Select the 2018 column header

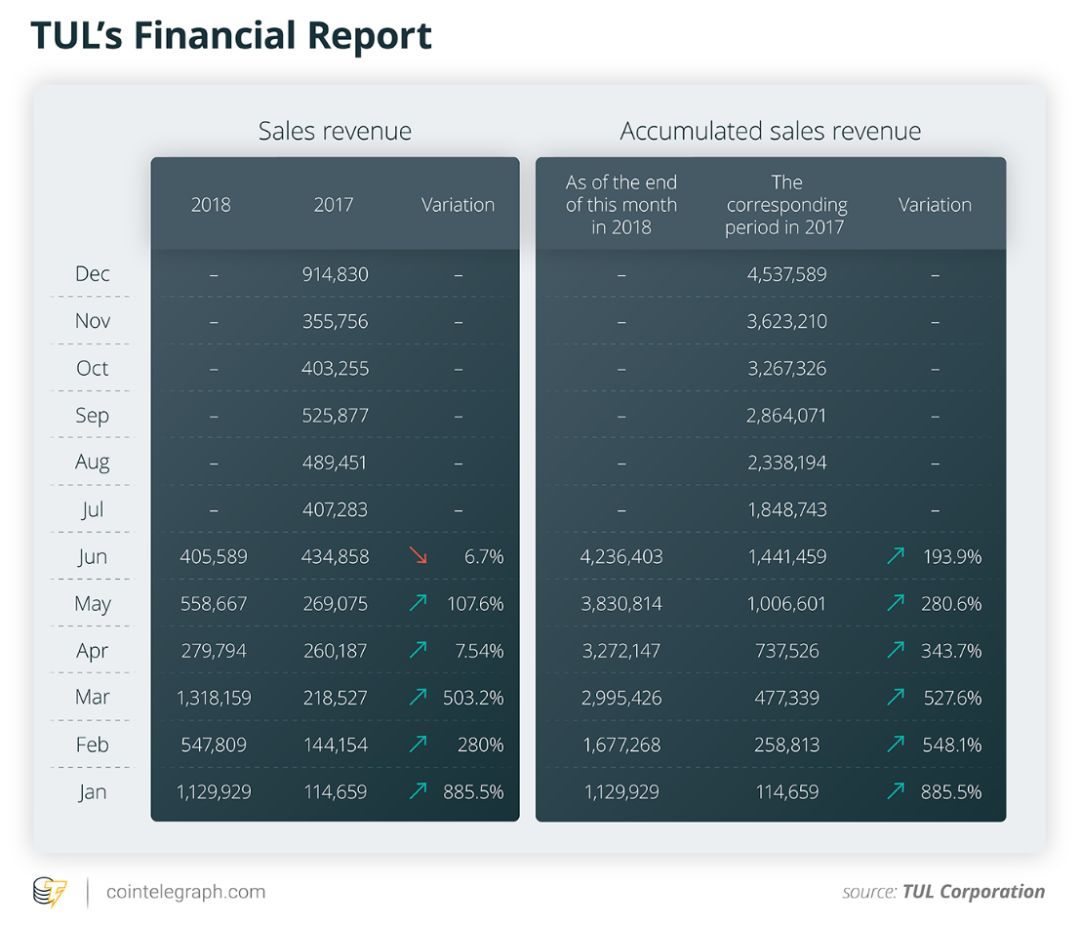pos(211,205)
